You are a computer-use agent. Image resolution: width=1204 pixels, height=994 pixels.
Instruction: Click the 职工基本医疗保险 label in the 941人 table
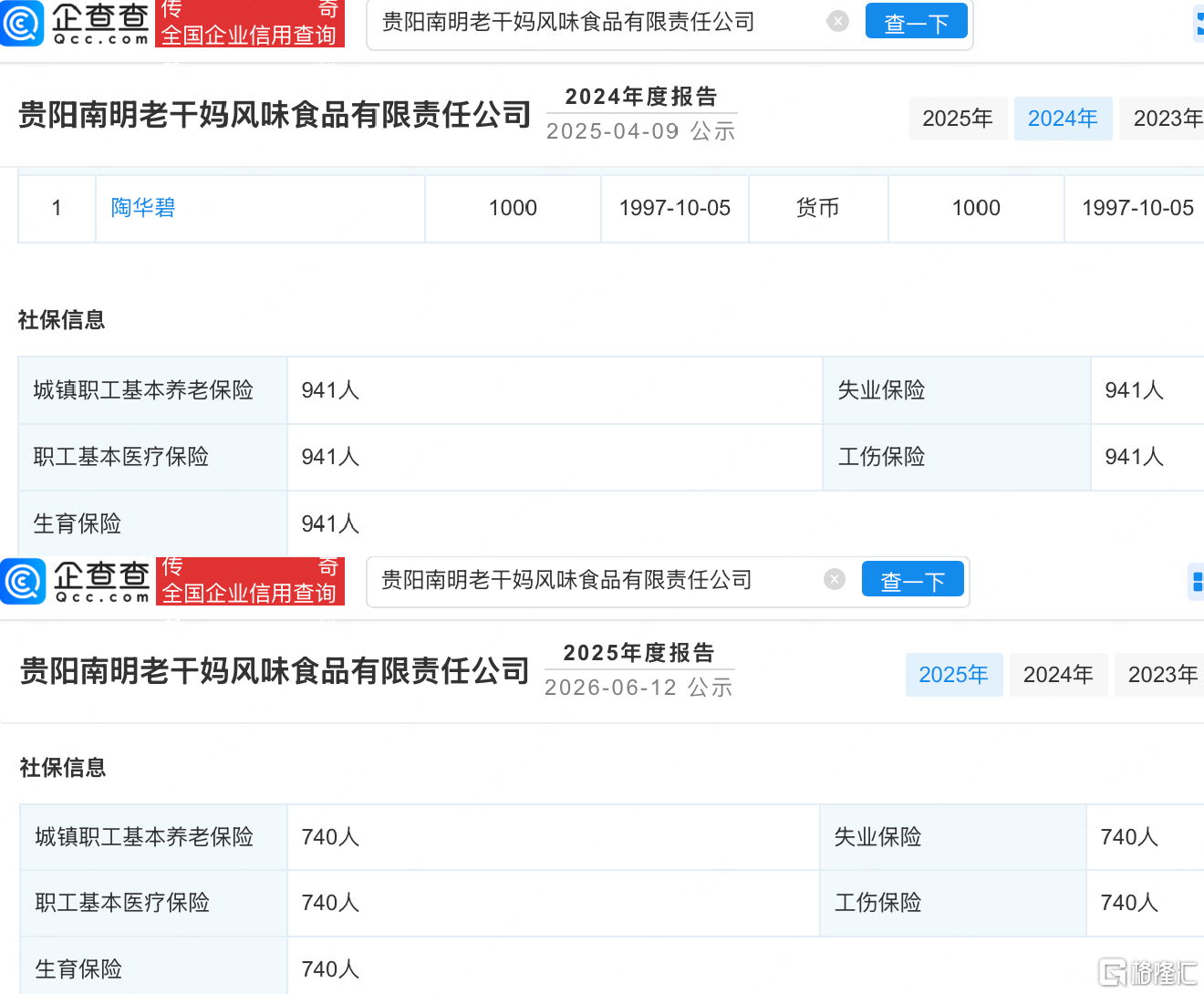pyautogui.click(x=121, y=457)
